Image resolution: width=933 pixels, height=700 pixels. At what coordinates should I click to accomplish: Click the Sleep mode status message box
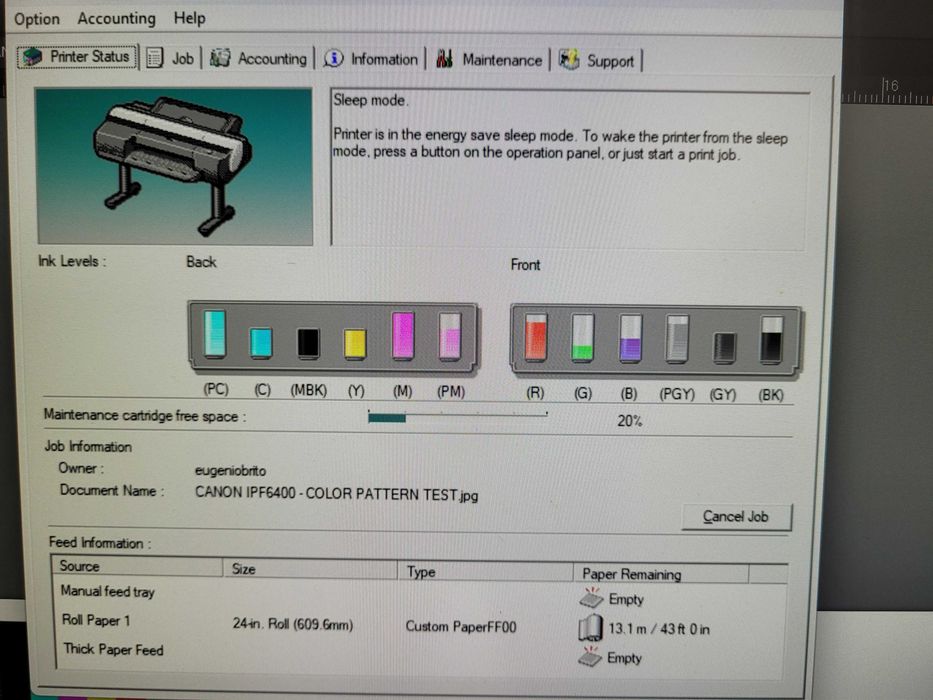569,167
